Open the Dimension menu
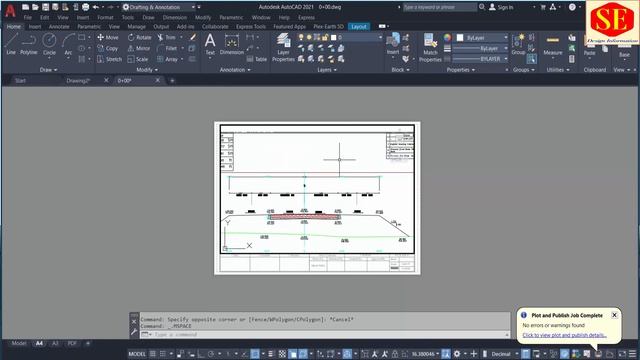 pos(175,18)
